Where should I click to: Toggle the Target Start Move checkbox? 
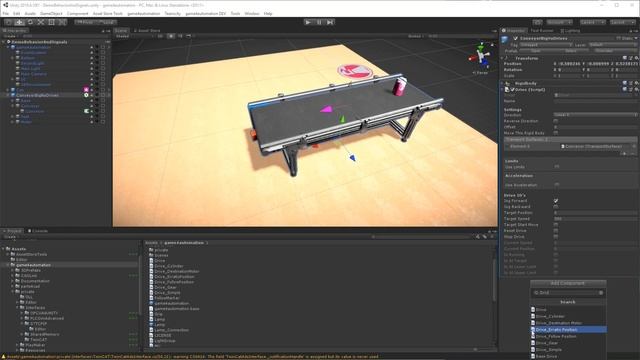click(x=556, y=225)
